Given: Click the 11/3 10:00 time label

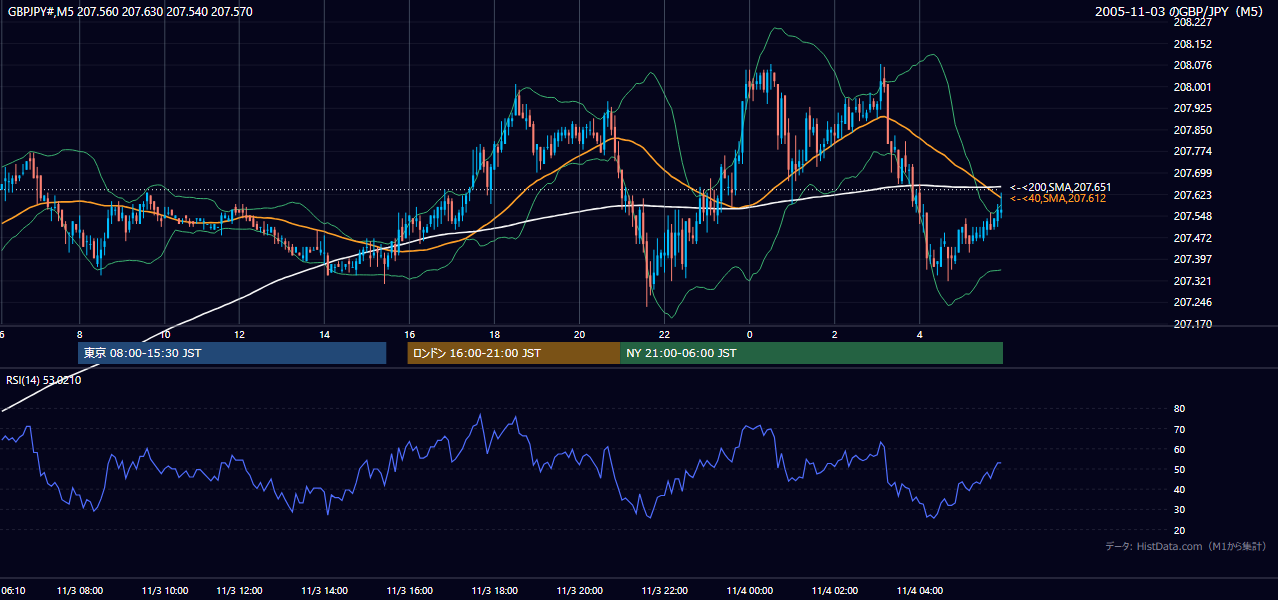Looking at the screenshot, I should 166,591.
